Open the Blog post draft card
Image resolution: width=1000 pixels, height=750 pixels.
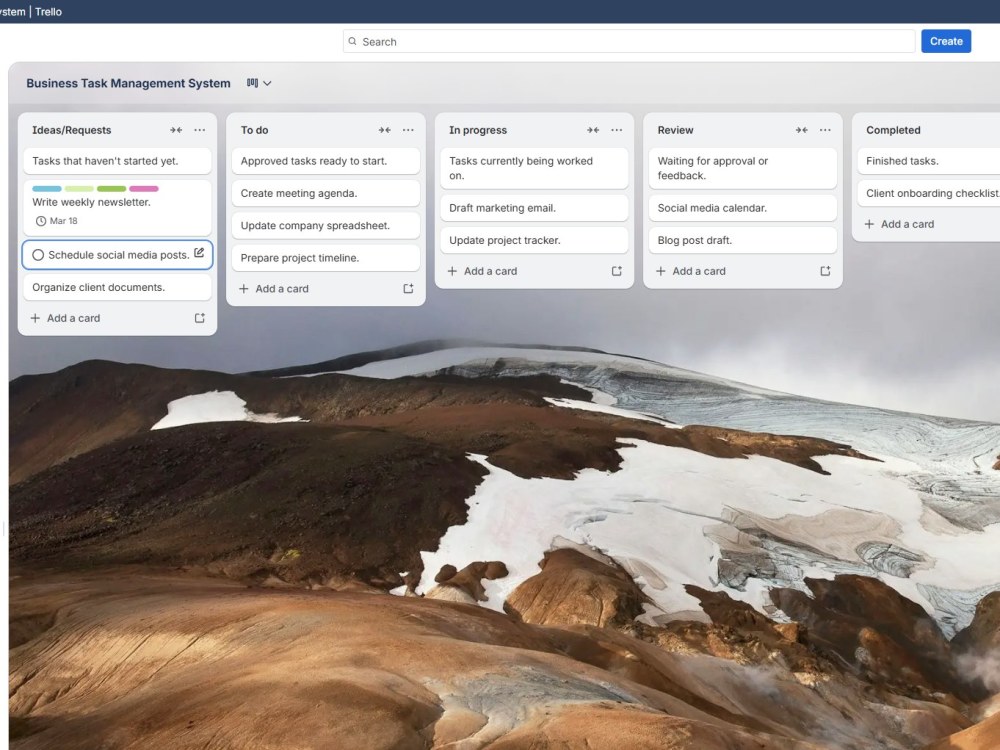tap(743, 240)
